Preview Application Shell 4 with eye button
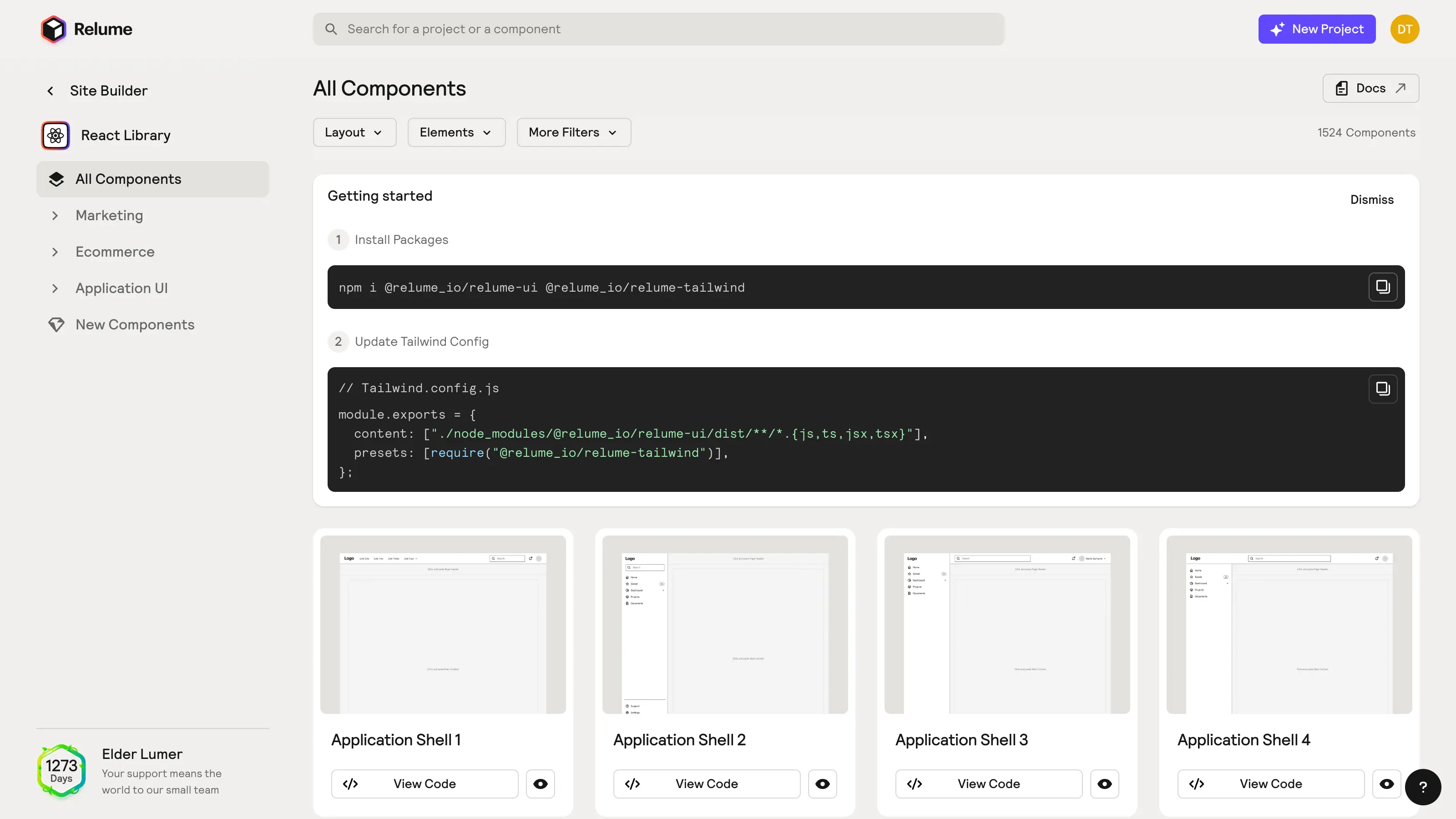 pyautogui.click(x=1386, y=784)
